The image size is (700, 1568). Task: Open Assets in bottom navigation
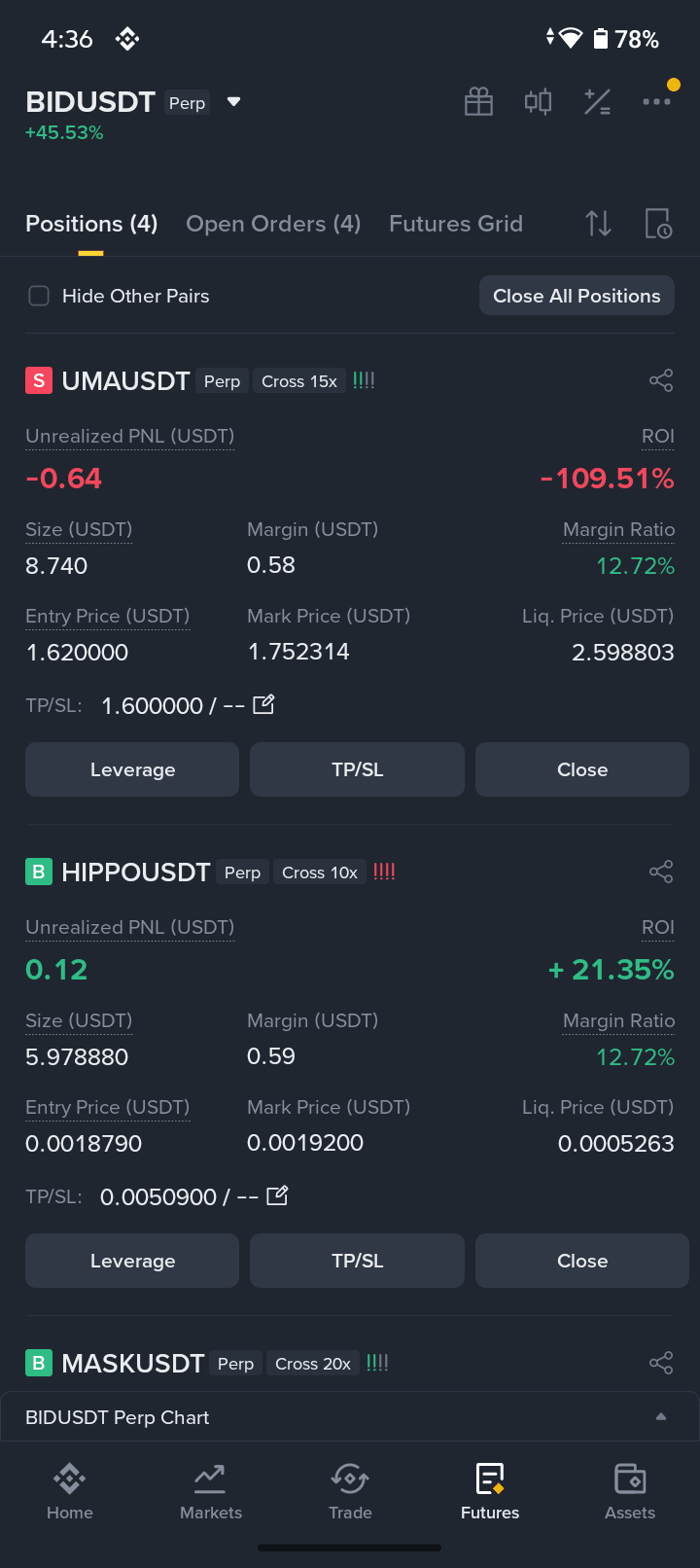click(x=630, y=1491)
